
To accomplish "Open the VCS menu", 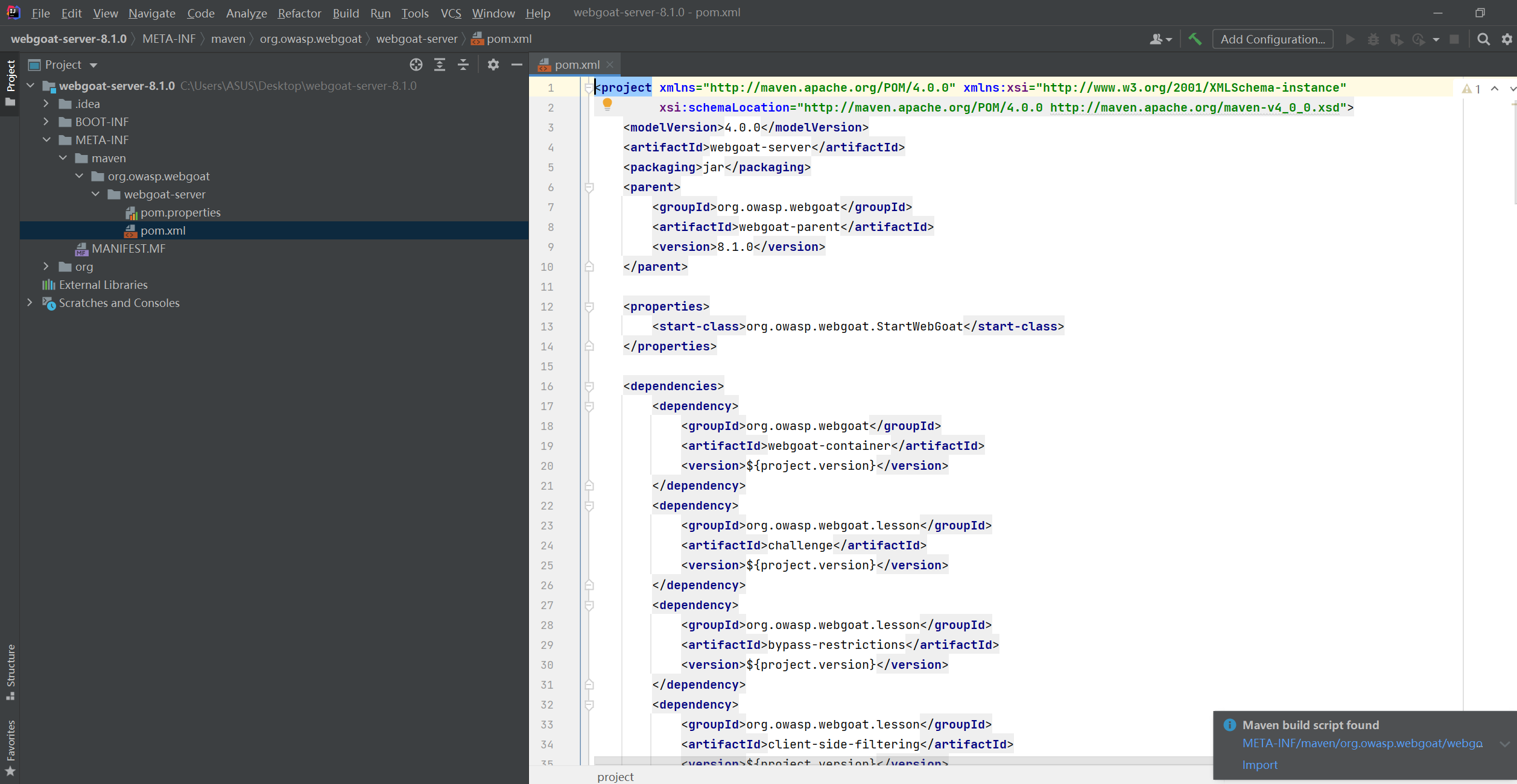I will click(x=451, y=13).
